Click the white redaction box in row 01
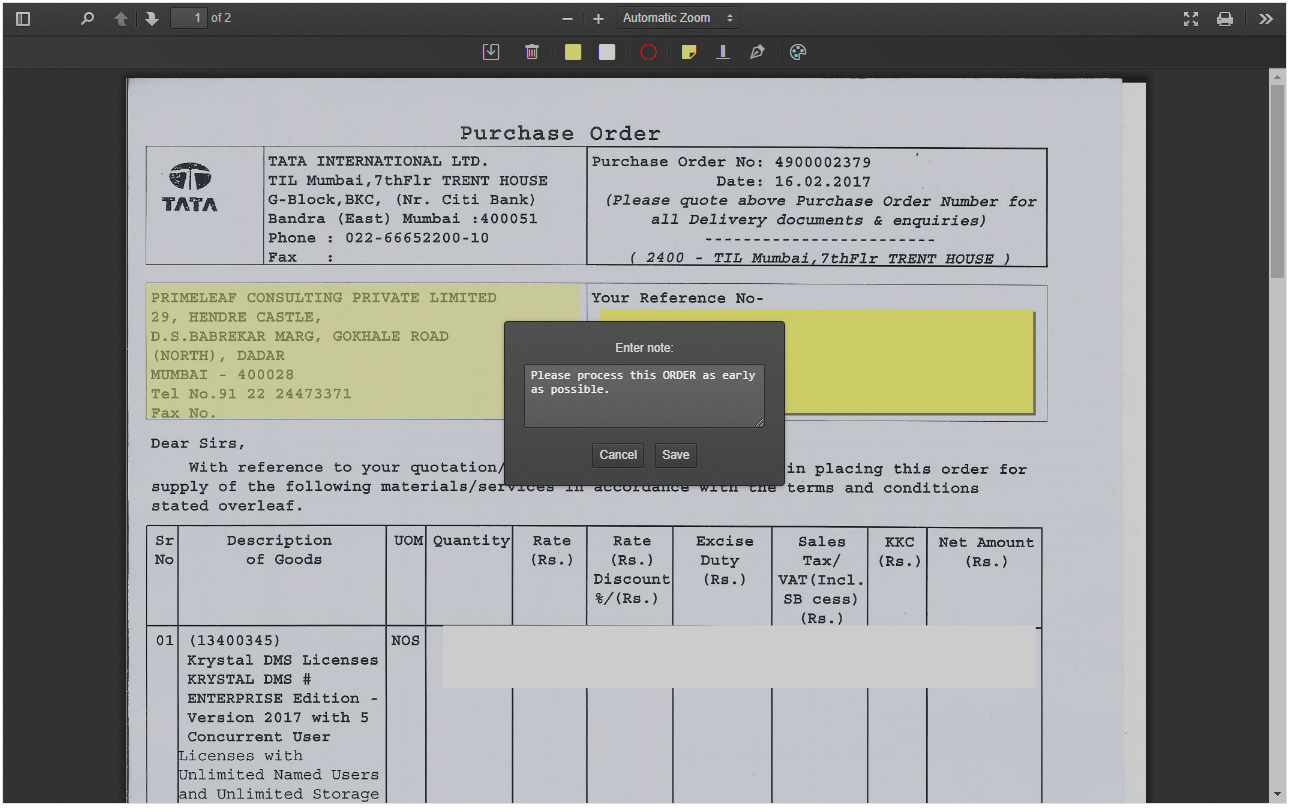 click(739, 657)
